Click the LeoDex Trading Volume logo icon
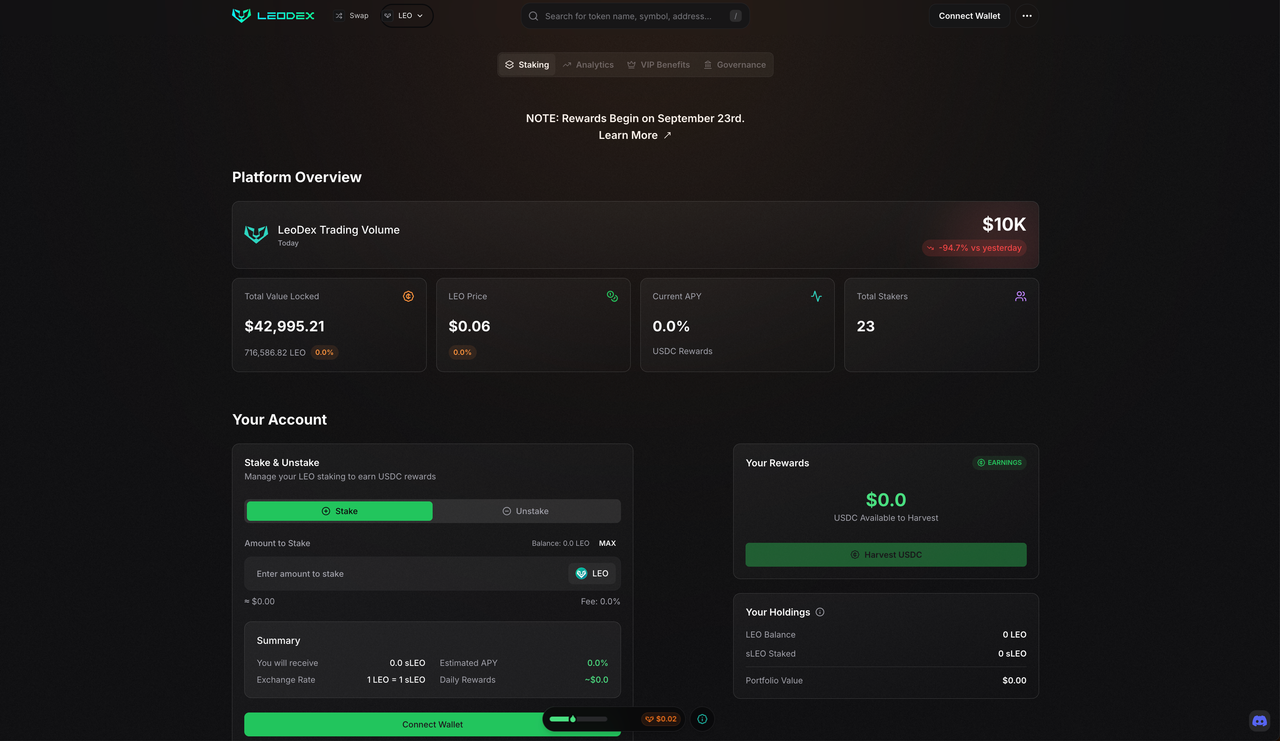Screen dimensions: 1280x741 pos(256,235)
